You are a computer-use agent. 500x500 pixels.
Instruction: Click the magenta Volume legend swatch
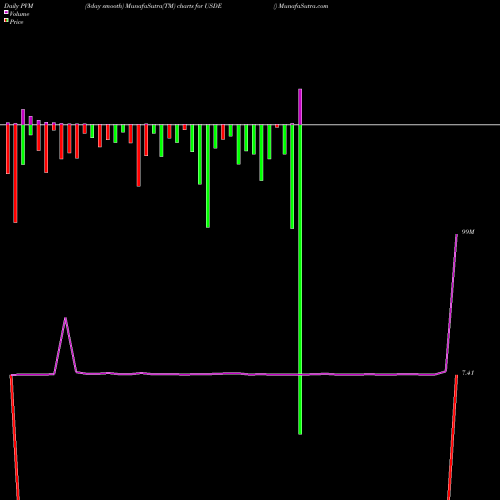click(6, 12)
